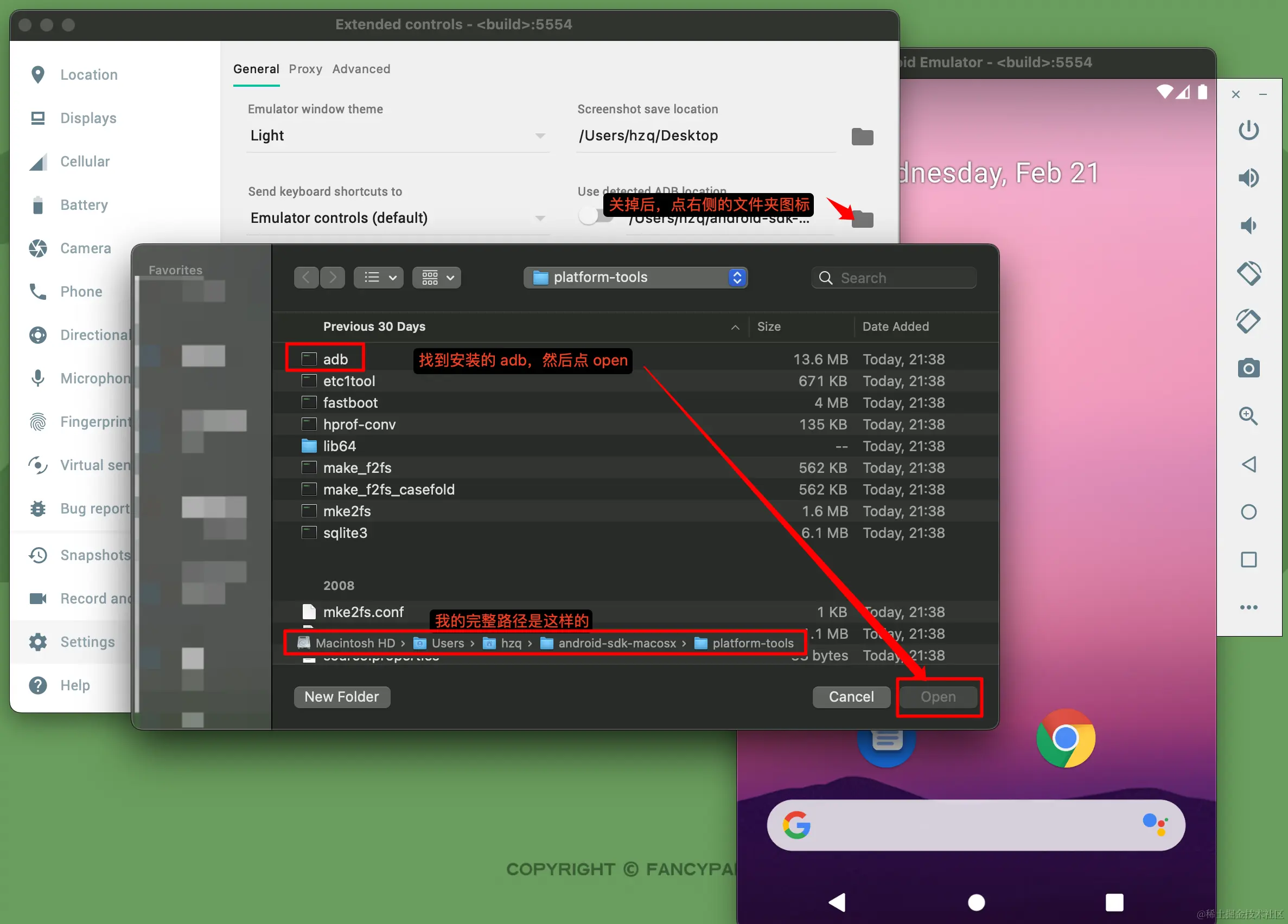Switch to the Proxy tab
The height and width of the screenshot is (924, 1288).
click(x=305, y=69)
